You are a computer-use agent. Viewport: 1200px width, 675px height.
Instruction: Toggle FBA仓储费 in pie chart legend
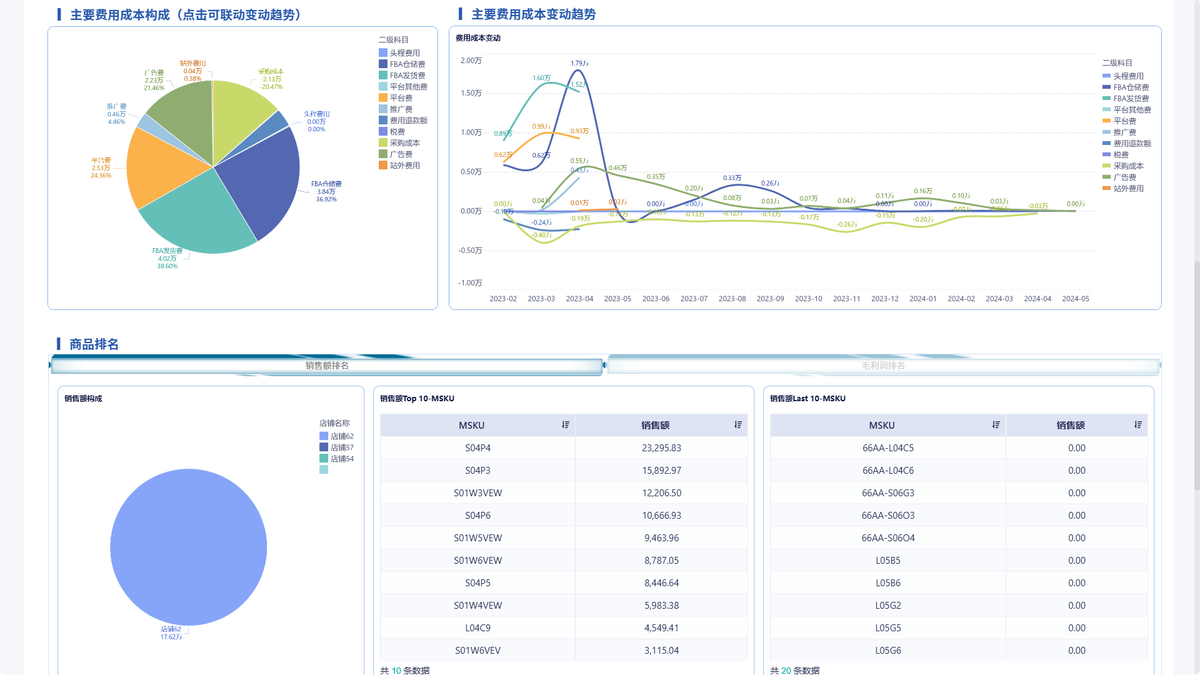402,64
